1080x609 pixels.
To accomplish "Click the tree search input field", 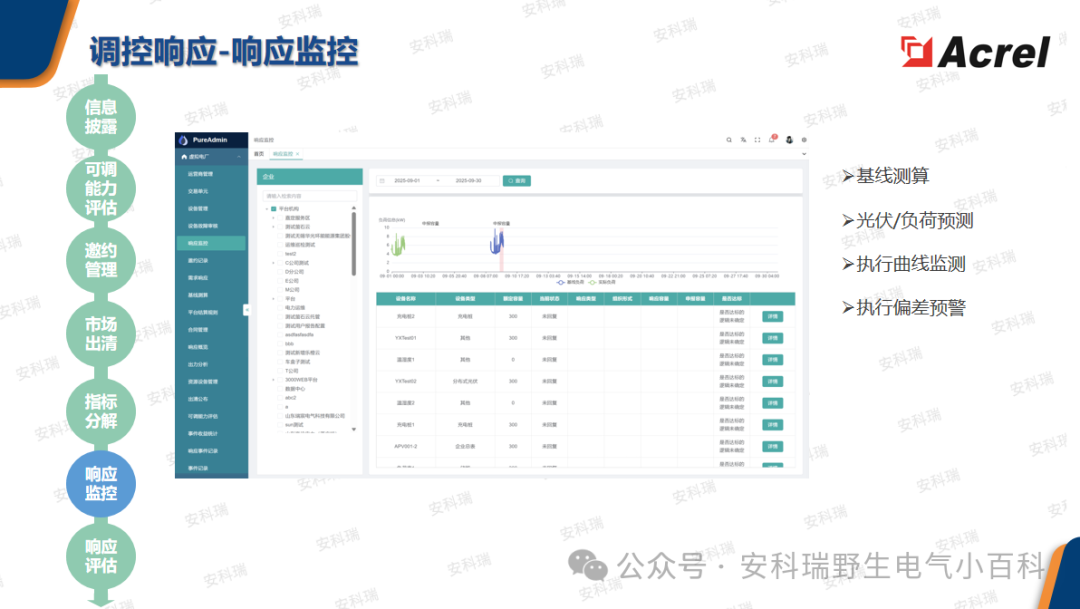I will point(308,196).
